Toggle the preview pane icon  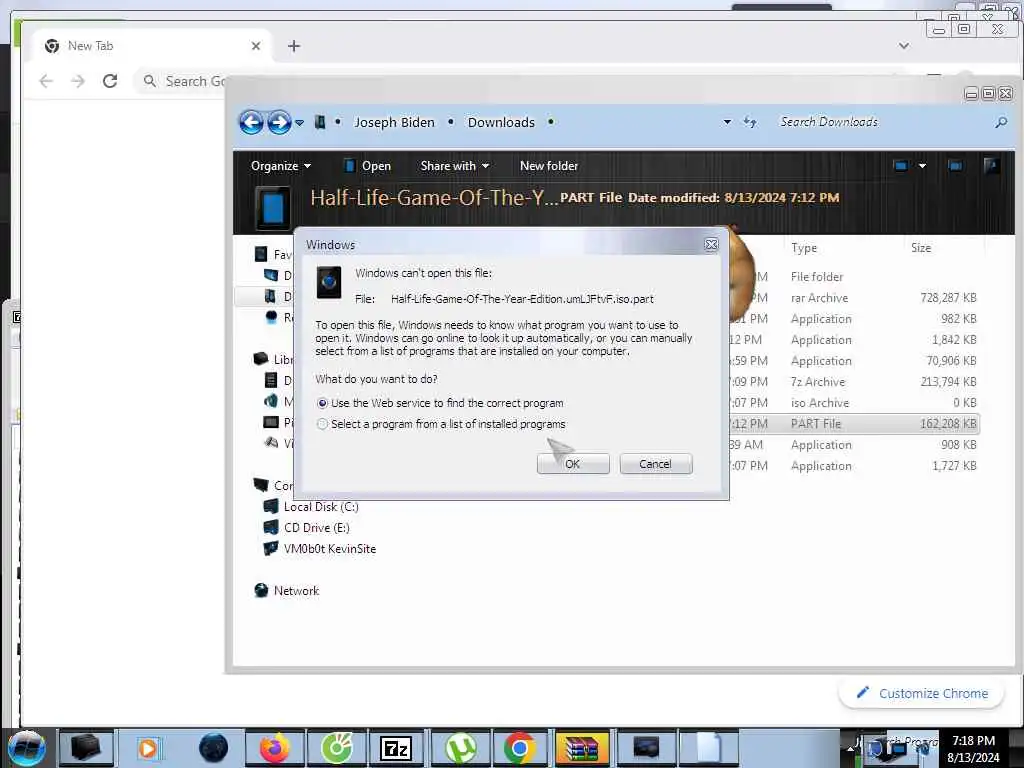(955, 166)
